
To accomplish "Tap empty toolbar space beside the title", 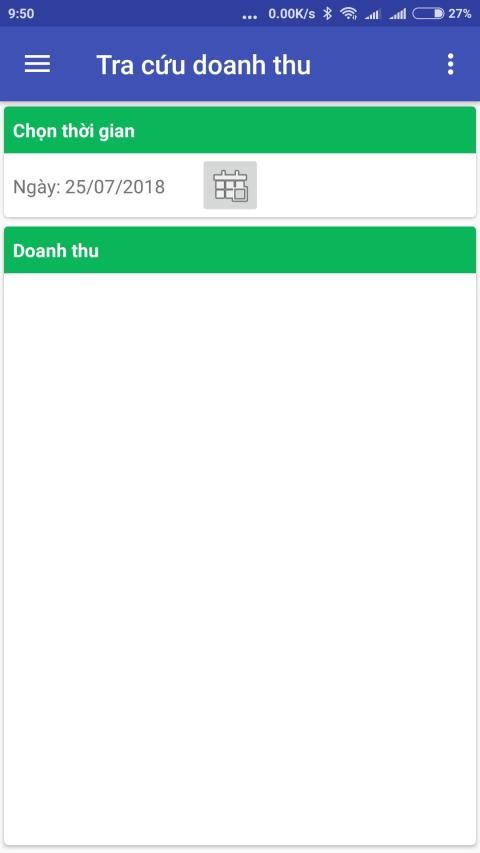I will coord(376,64).
